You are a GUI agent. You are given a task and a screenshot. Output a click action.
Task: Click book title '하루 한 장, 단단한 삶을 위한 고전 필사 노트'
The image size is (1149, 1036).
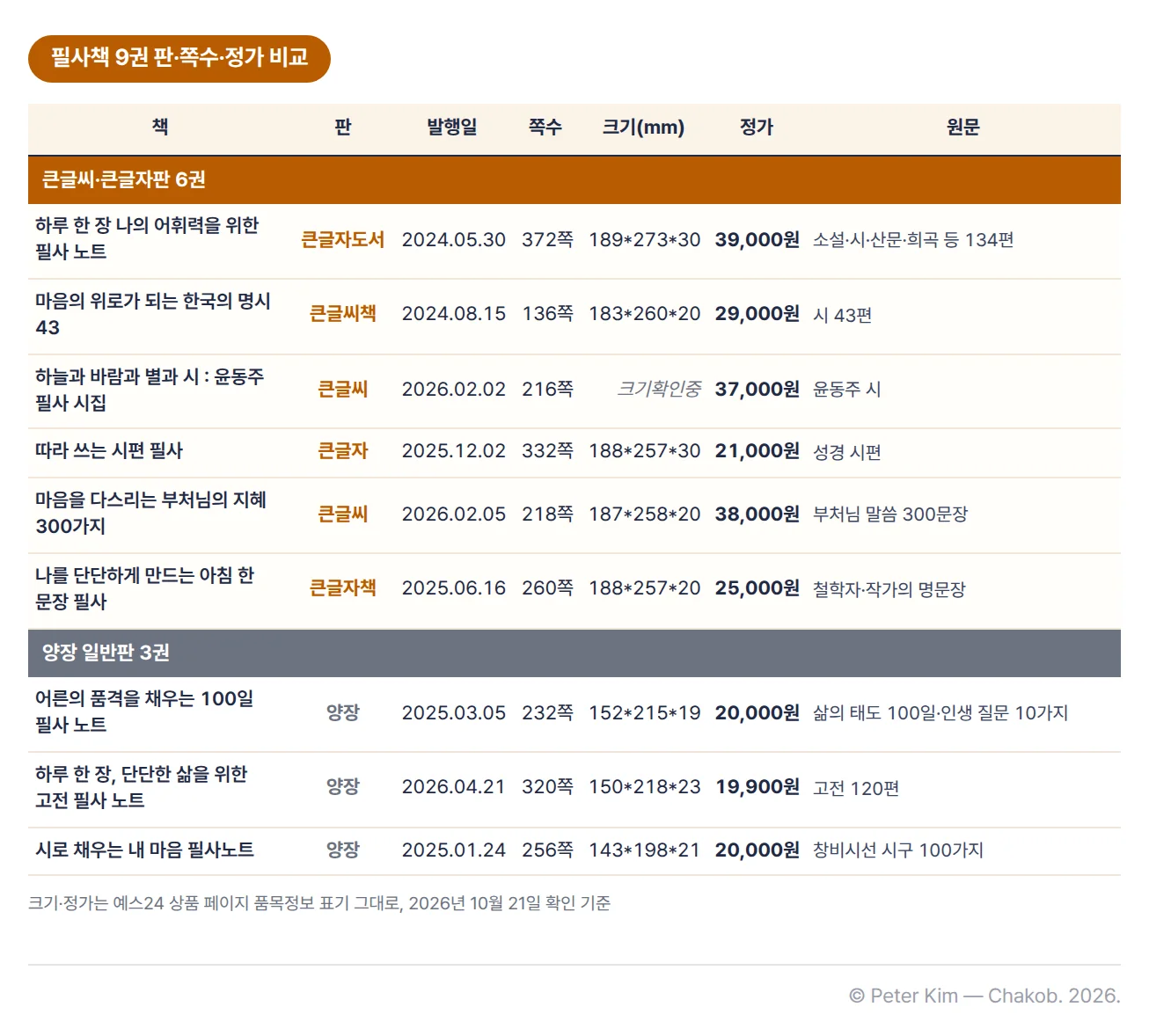coord(142,787)
